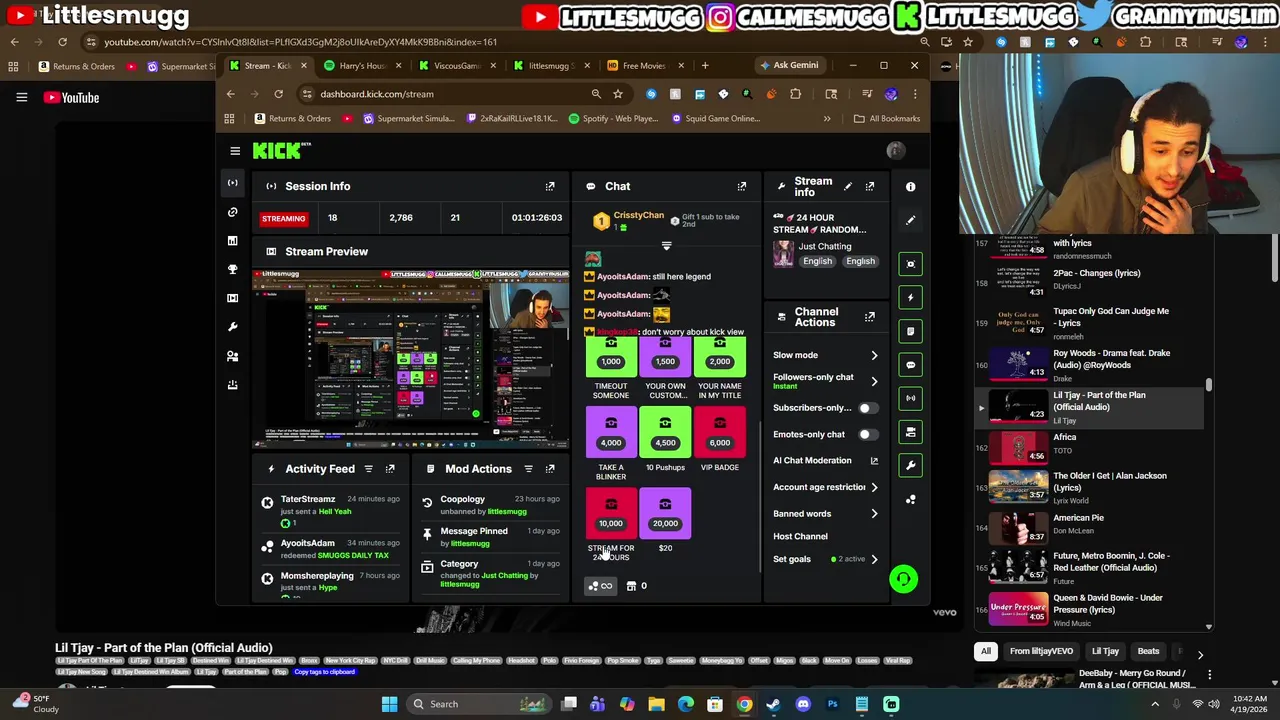This screenshot has width=1280, height=720.
Task: Open the wrench settings icon in Kick left sidebar
Action: pos(233,327)
